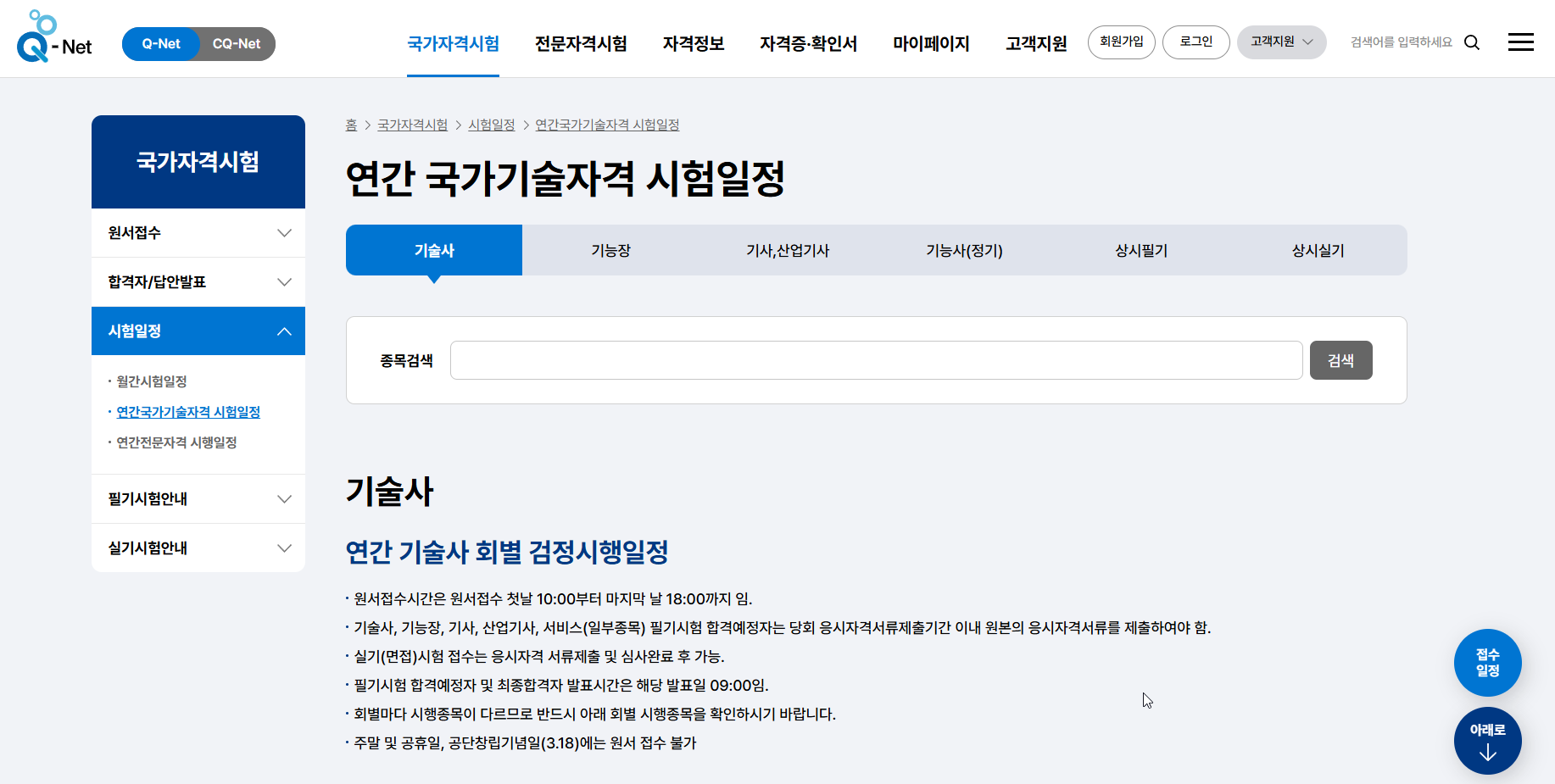Open the 마이페이지 menu

point(930,44)
